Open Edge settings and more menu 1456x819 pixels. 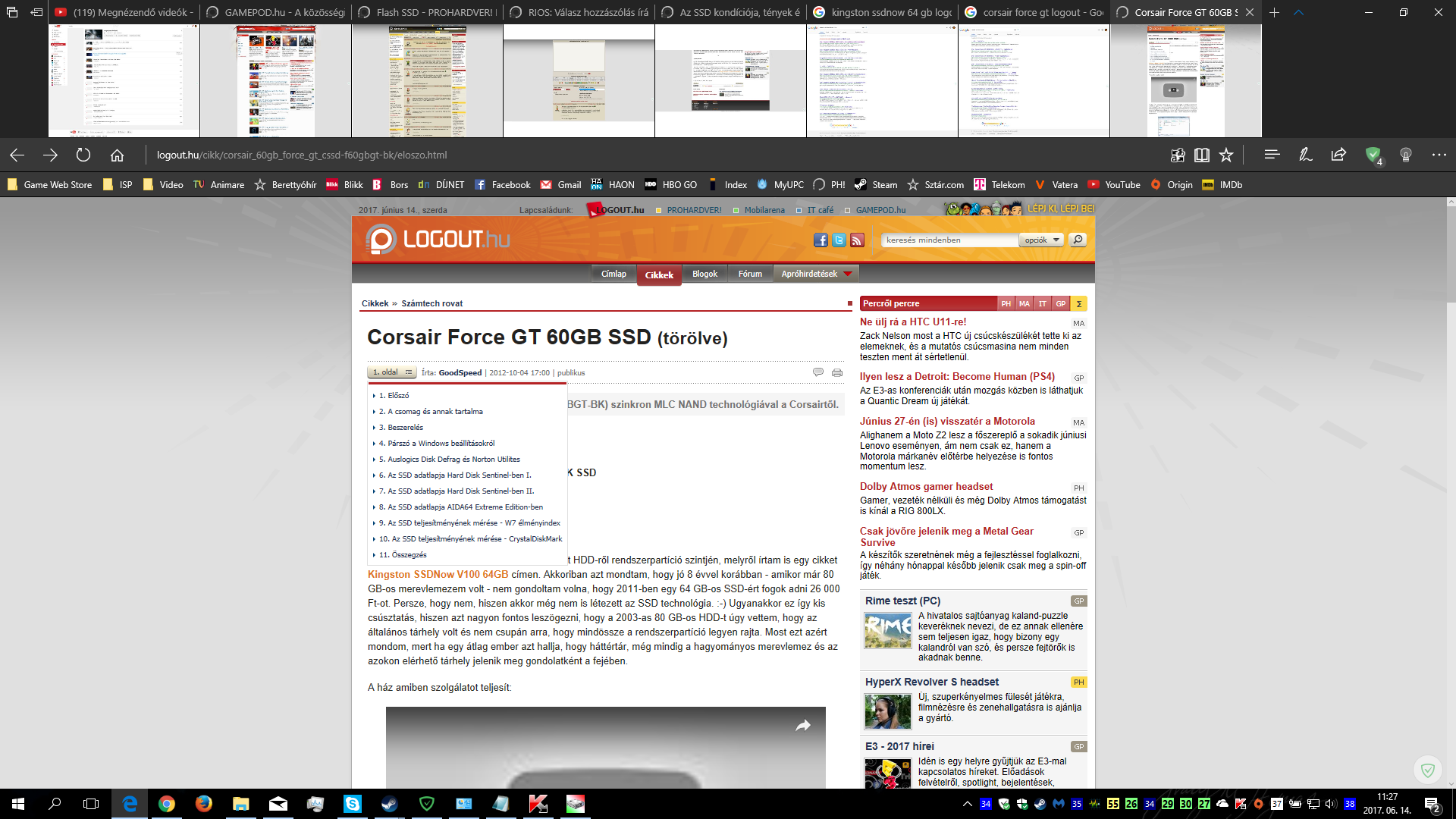1439,155
